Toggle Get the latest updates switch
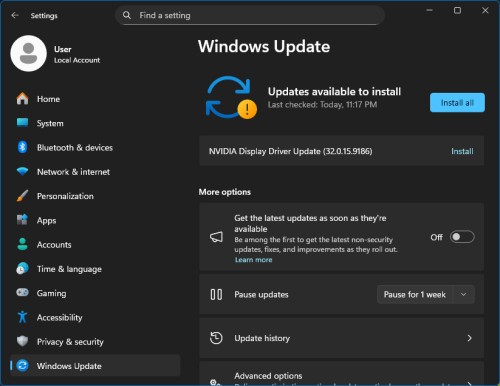Viewport: 500px width, 386px height. (462, 237)
